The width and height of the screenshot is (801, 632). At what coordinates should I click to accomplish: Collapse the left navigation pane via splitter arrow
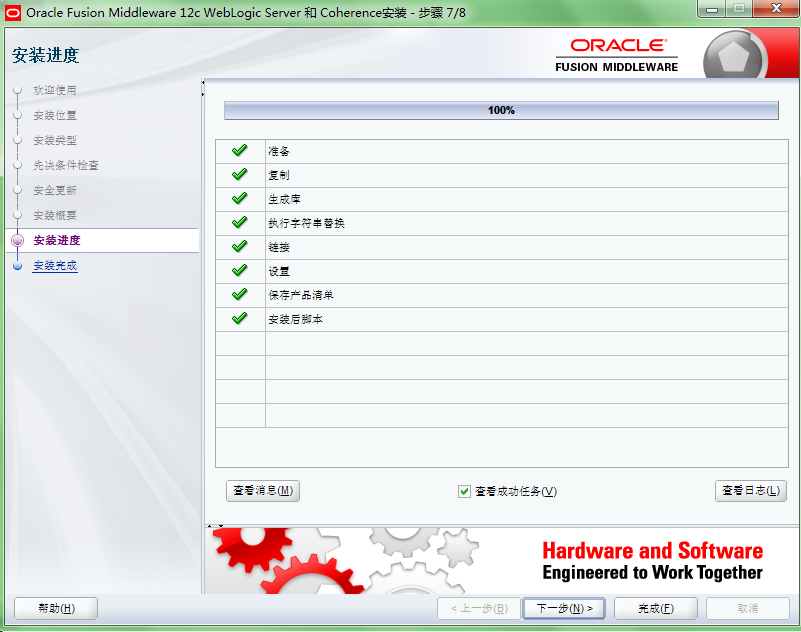coord(203,82)
